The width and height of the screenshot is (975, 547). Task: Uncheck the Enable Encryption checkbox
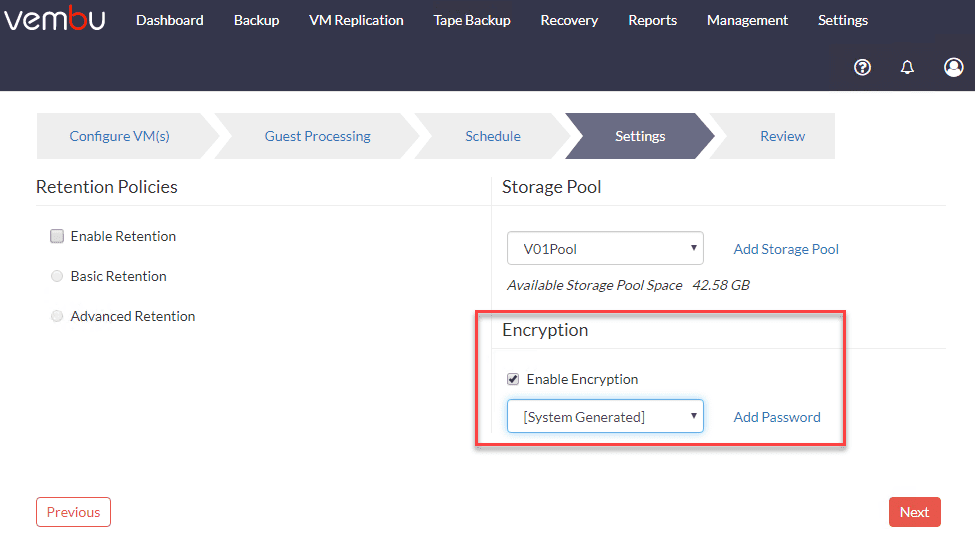pos(513,379)
